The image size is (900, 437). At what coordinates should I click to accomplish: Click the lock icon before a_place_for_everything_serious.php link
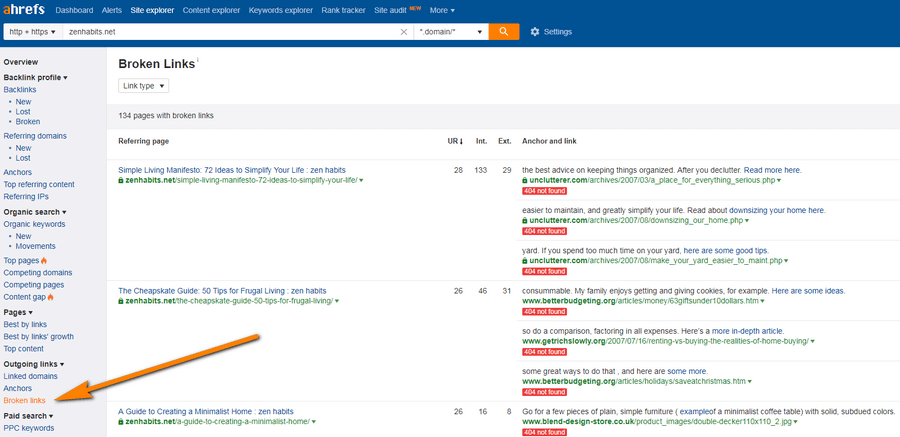click(525, 180)
